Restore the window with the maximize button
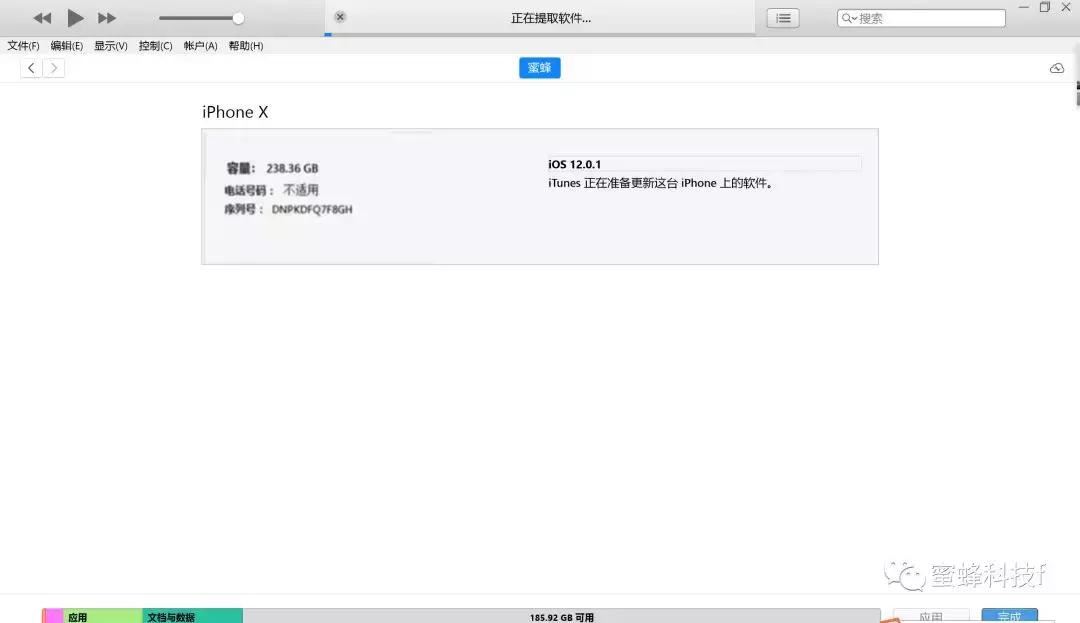This screenshot has height=623, width=1080. [1045, 7]
